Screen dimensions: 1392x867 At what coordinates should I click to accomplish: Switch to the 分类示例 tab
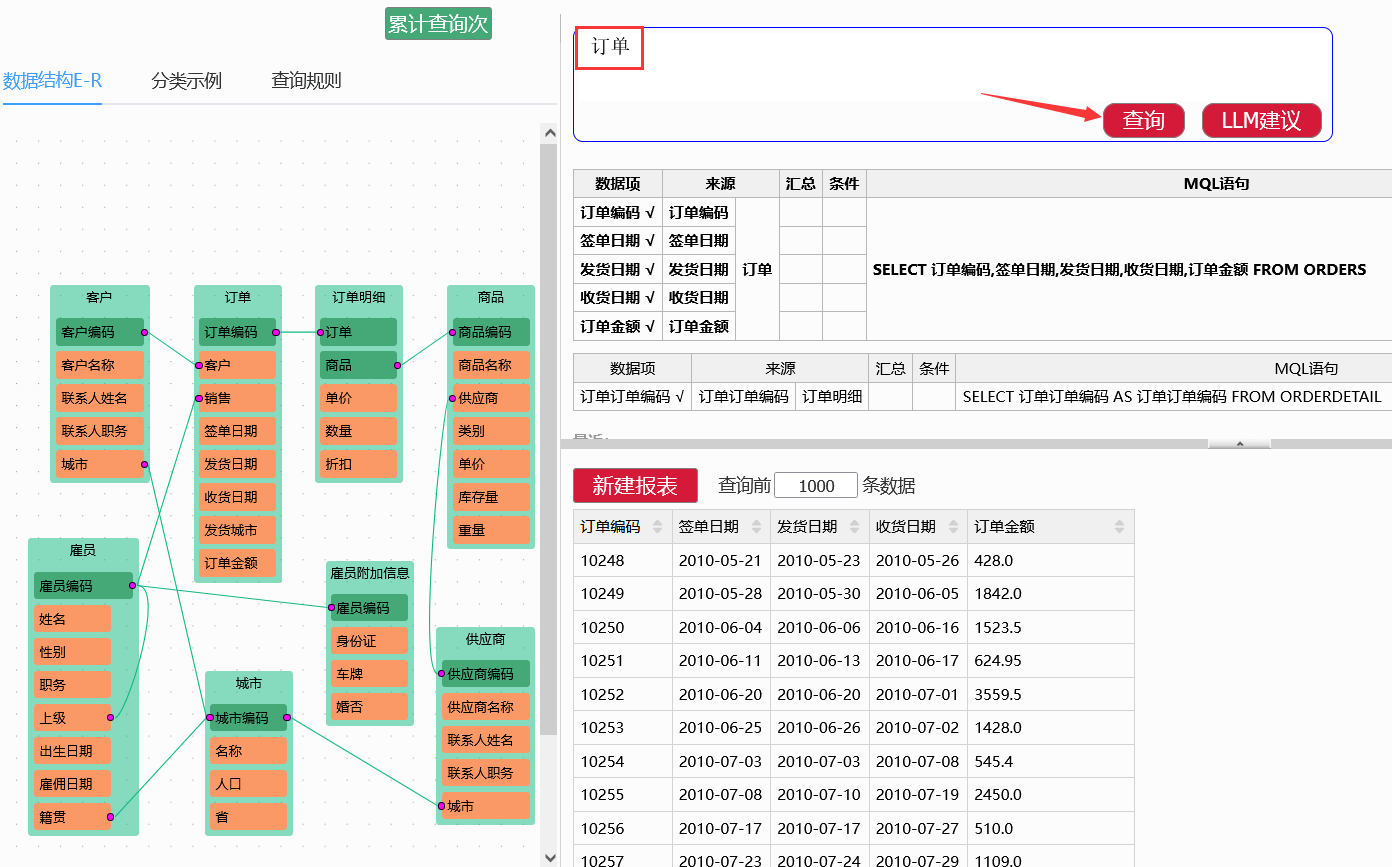tap(186, 81)
